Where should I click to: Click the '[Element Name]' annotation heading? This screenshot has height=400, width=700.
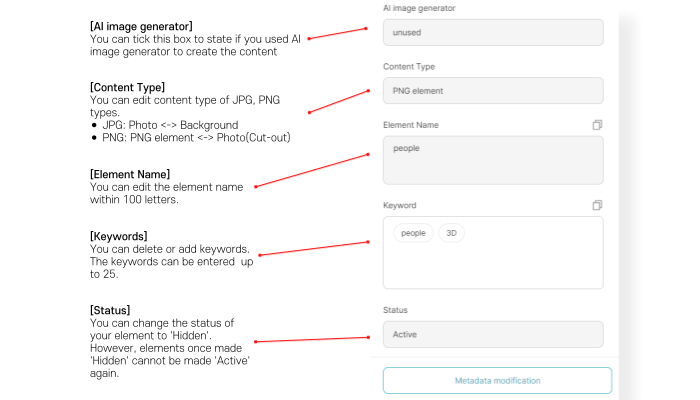[130, 175]
